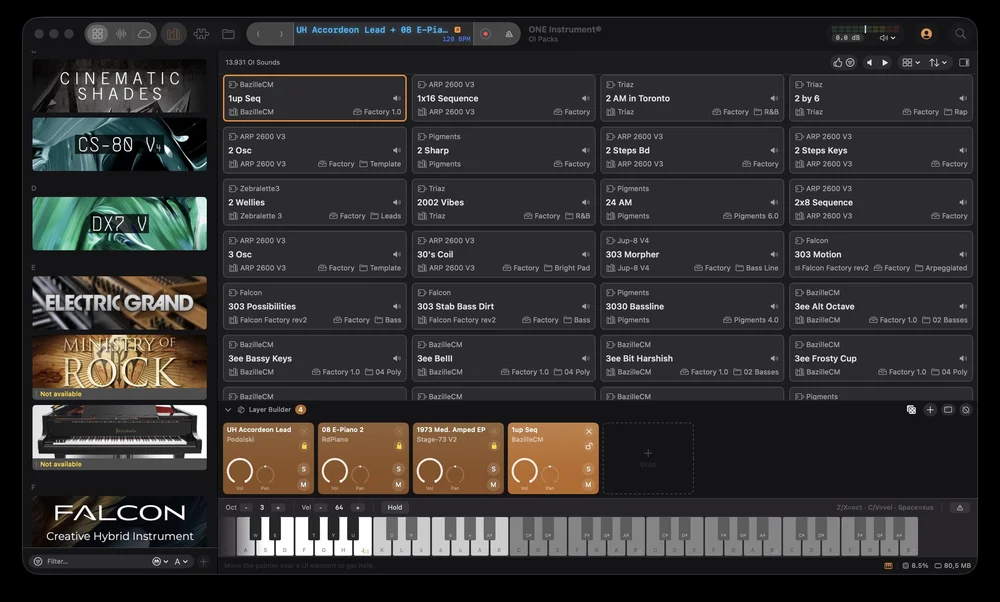The height and width of the screenshot is (602, 1000).
Task: Collapse the Layer Builder panel chevron
Action: 228,409
